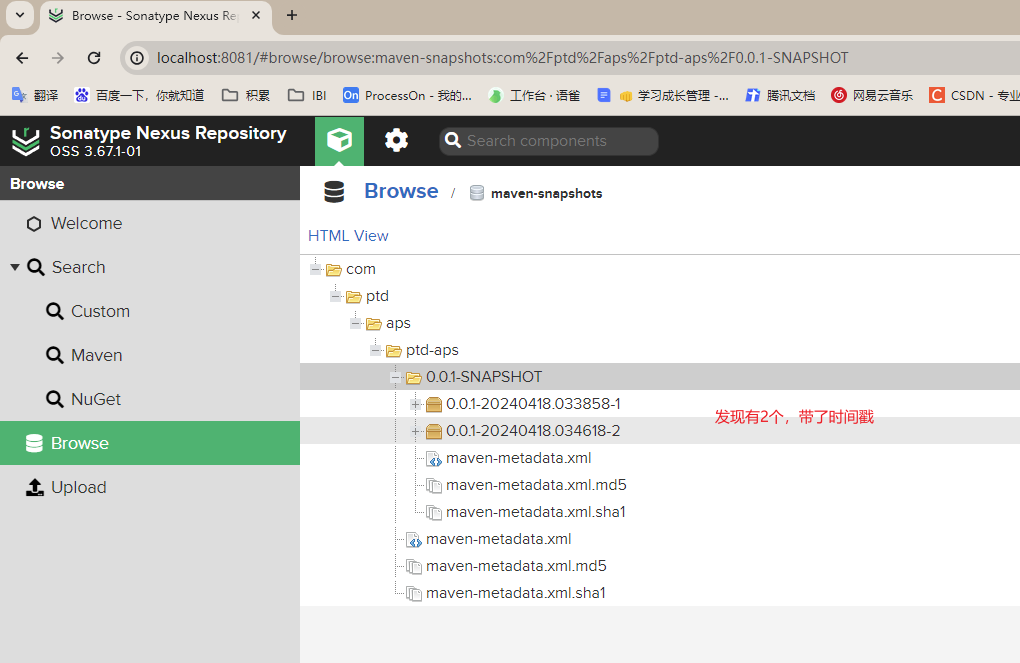Select the Browse sidebar item
Screen dimensions: 1020x663
point(150,443)
